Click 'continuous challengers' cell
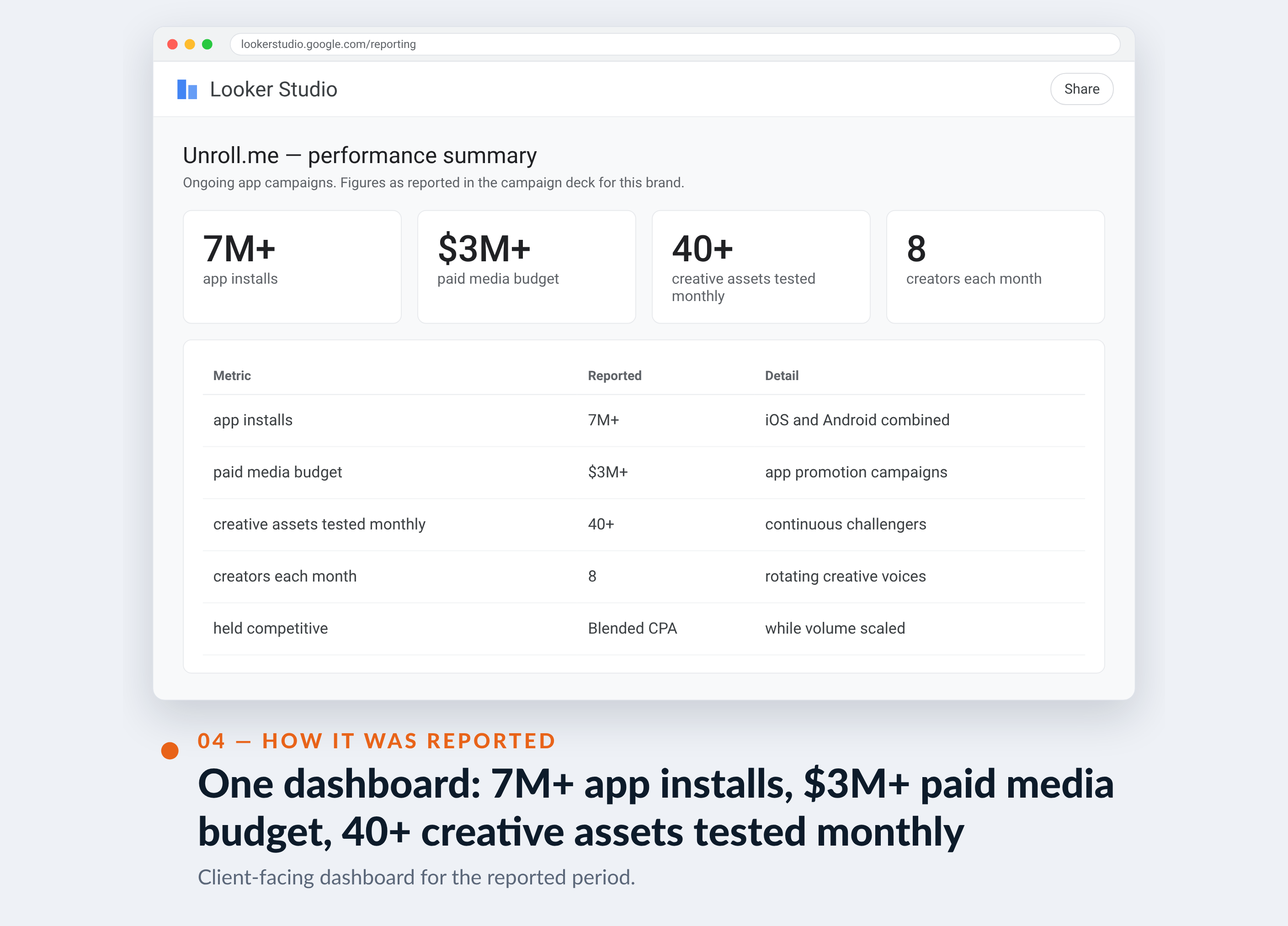 click(x=845, y=524)
